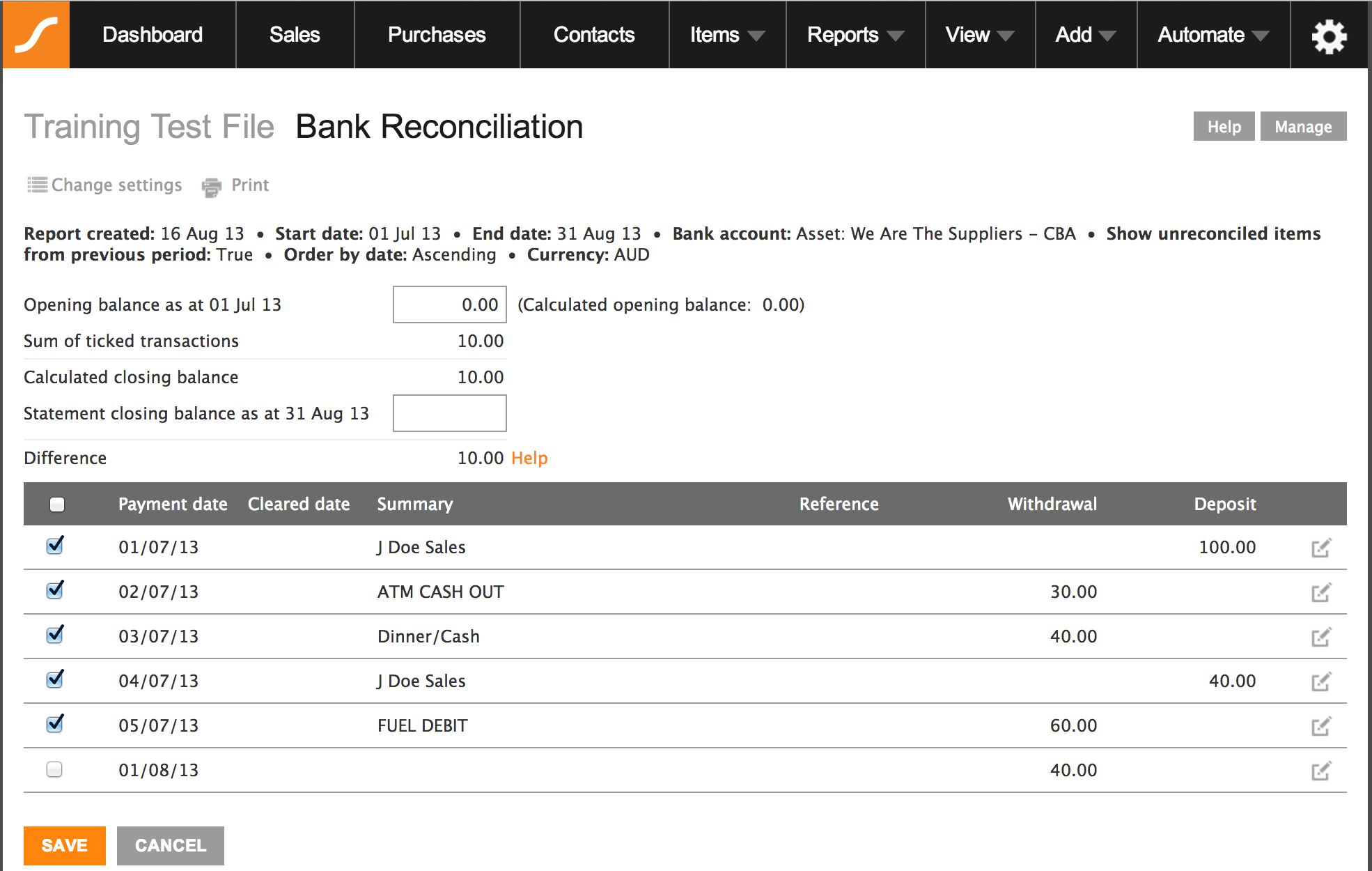Toggle the select-all checkbox in table header

[57, 504]
